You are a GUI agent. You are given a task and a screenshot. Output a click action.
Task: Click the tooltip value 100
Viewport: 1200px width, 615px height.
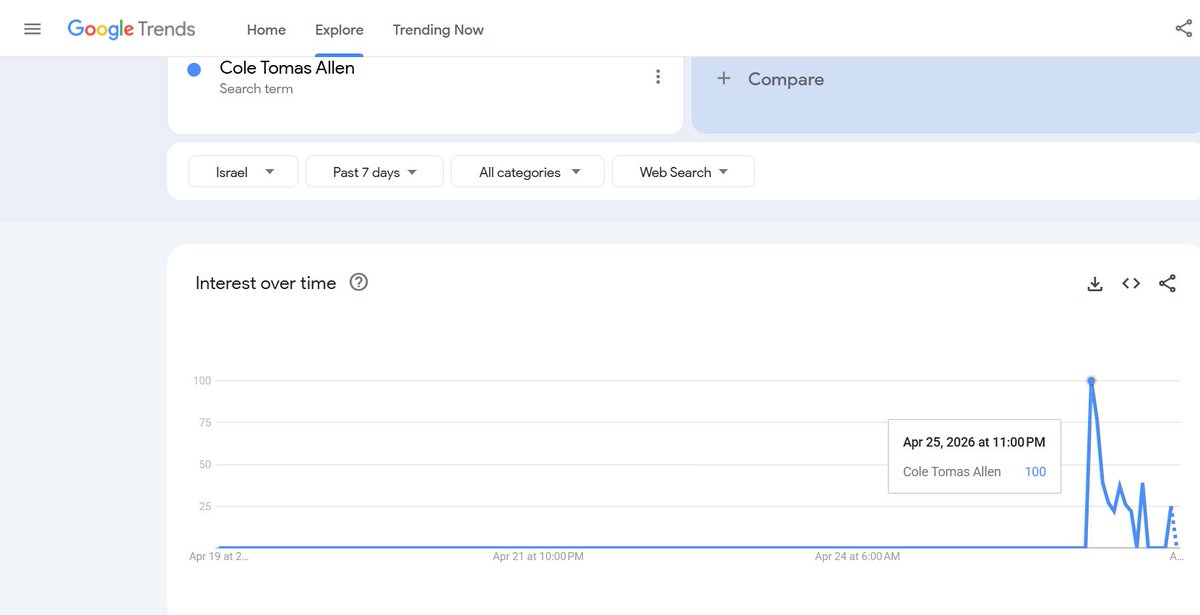tap(1035, 472)
